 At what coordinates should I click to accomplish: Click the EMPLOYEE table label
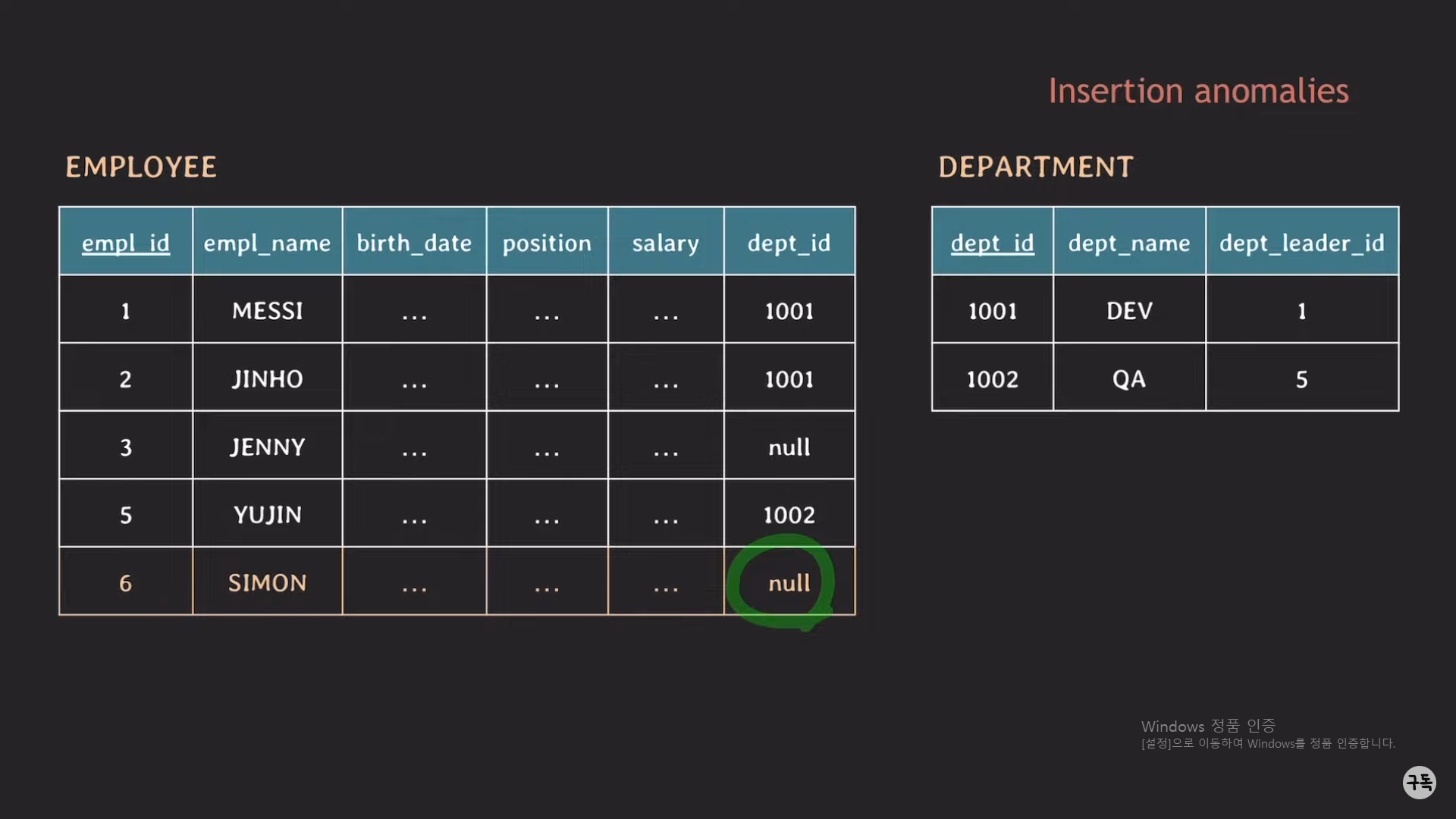pyautogui.click(x=141, y=167)
